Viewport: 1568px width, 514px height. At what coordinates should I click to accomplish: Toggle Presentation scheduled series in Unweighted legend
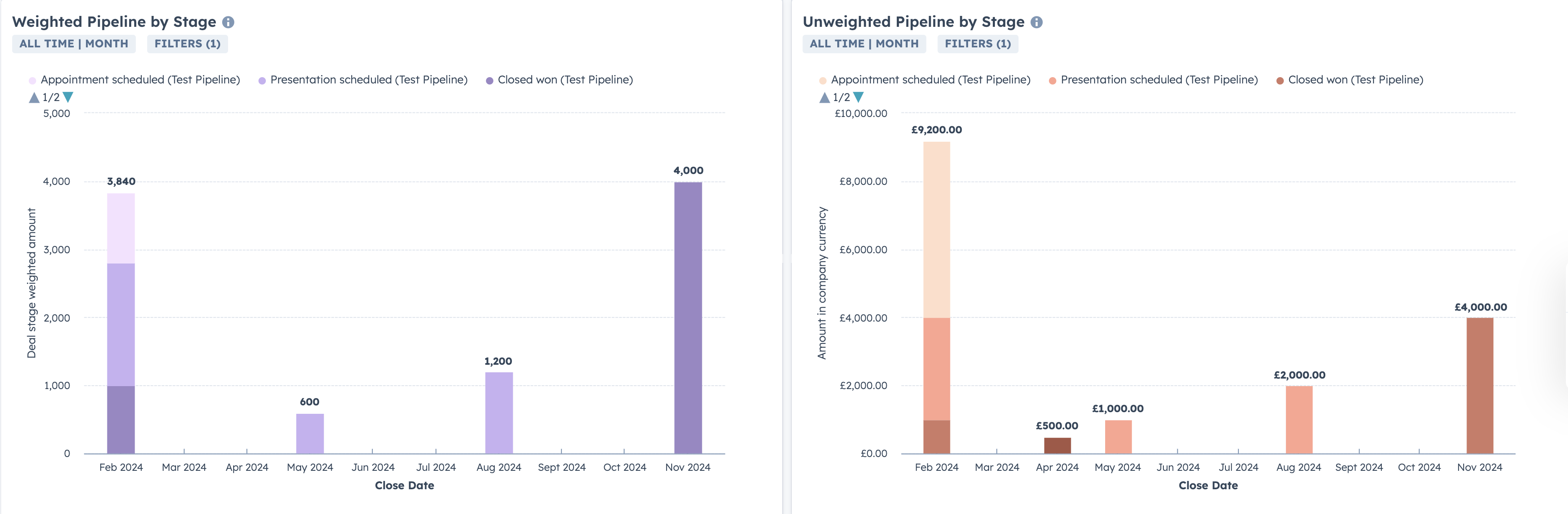click(x=1158, y=80)
